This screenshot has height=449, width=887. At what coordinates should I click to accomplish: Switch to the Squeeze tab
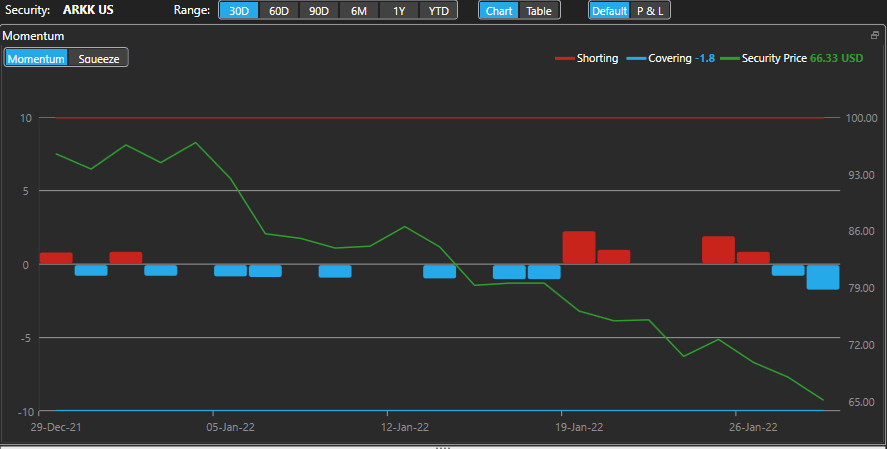[98, 59]
